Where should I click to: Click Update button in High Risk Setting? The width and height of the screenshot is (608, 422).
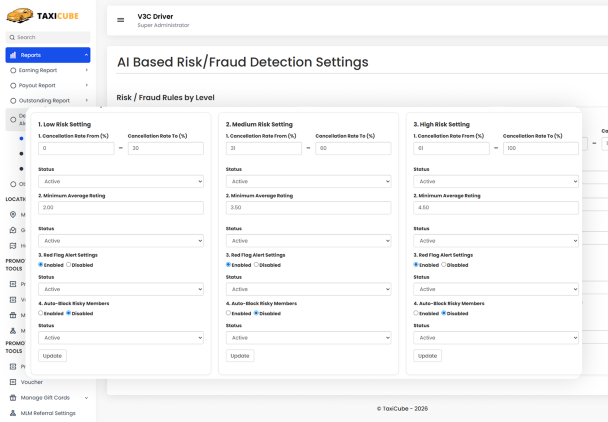coord(427,356)
